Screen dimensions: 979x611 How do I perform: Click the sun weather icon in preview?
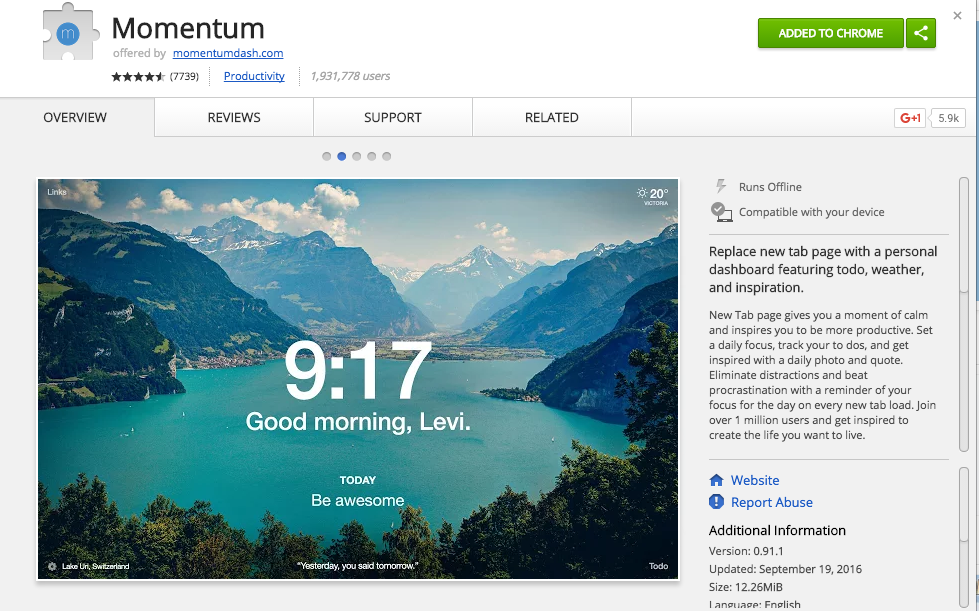(x=642, y=193)
